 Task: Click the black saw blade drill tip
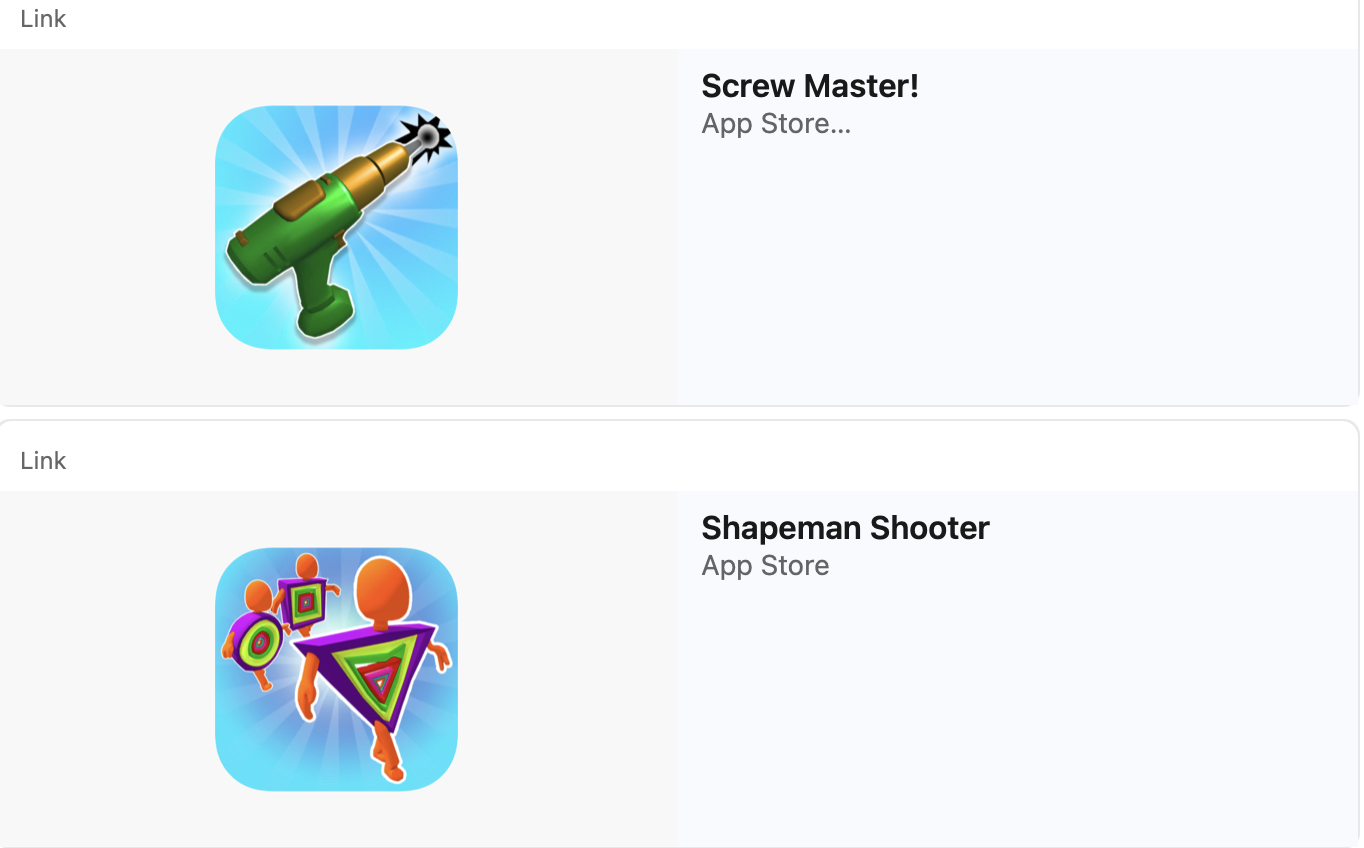click(428, 137)
